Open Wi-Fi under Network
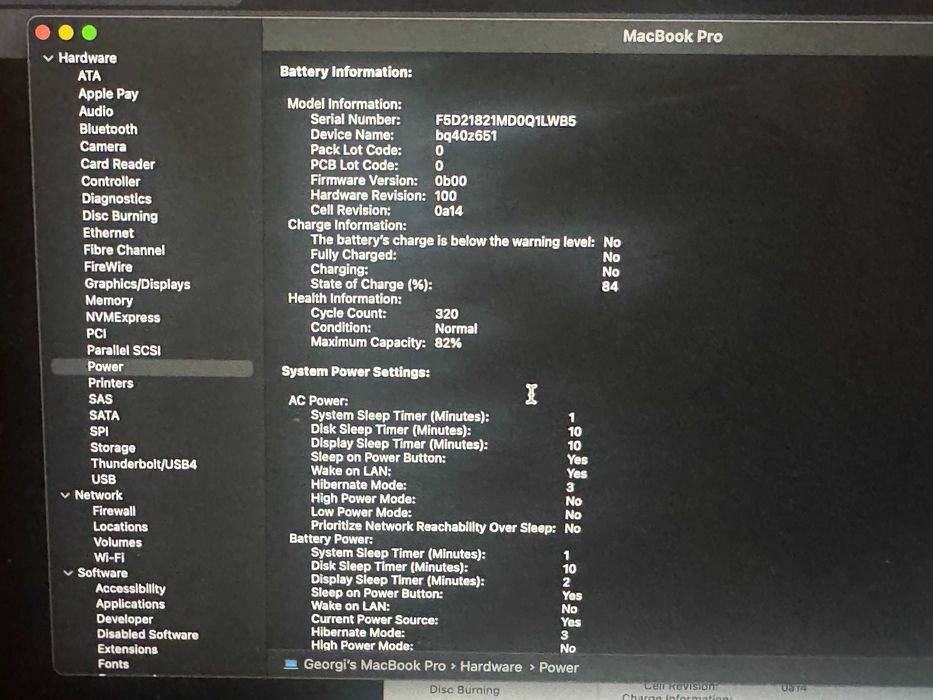This screenshot has height=700, width=933. [x=109, y=558]
